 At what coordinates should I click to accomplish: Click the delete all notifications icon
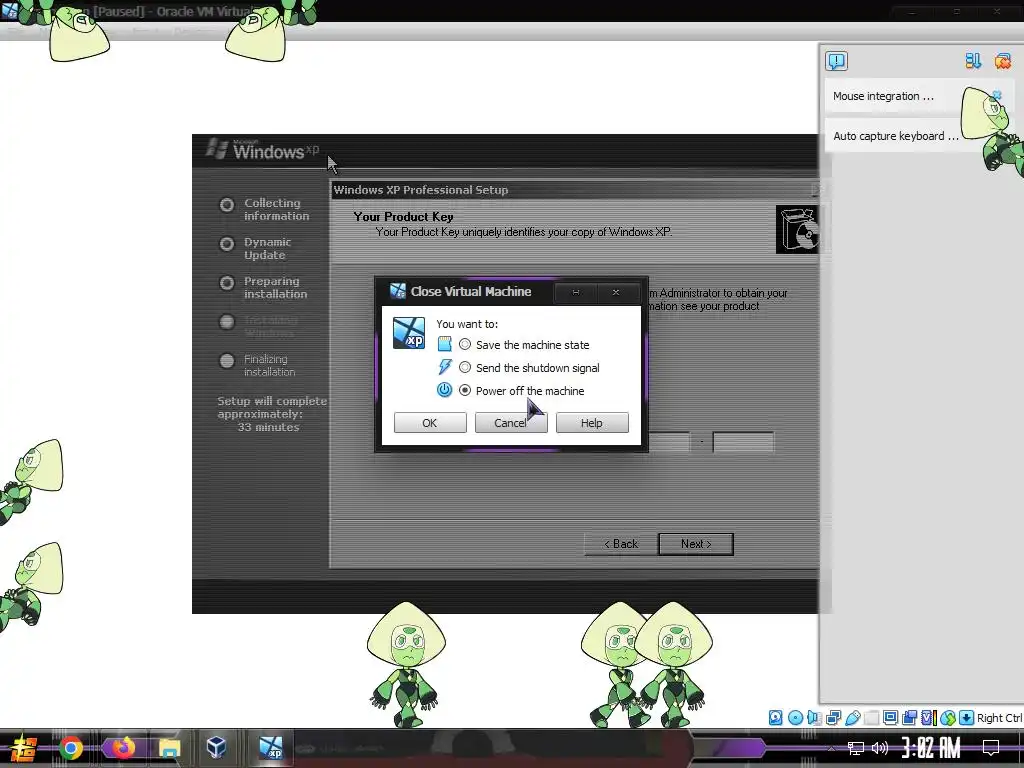[1002, 61]
